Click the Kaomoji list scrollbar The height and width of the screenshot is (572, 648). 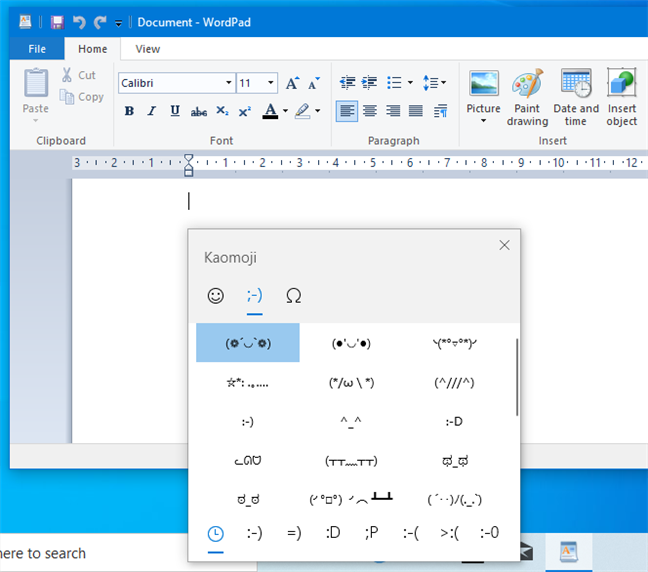pos(517,377)
